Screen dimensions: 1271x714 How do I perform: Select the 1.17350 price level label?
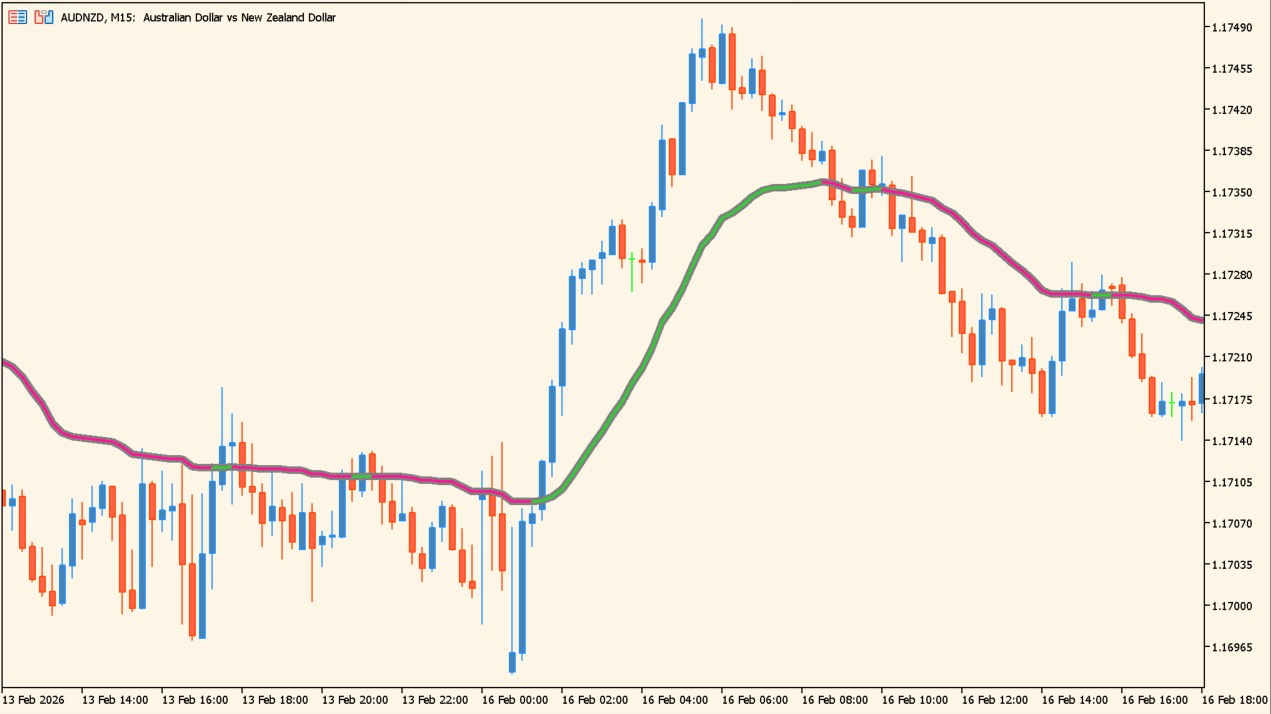(1231, 192)
